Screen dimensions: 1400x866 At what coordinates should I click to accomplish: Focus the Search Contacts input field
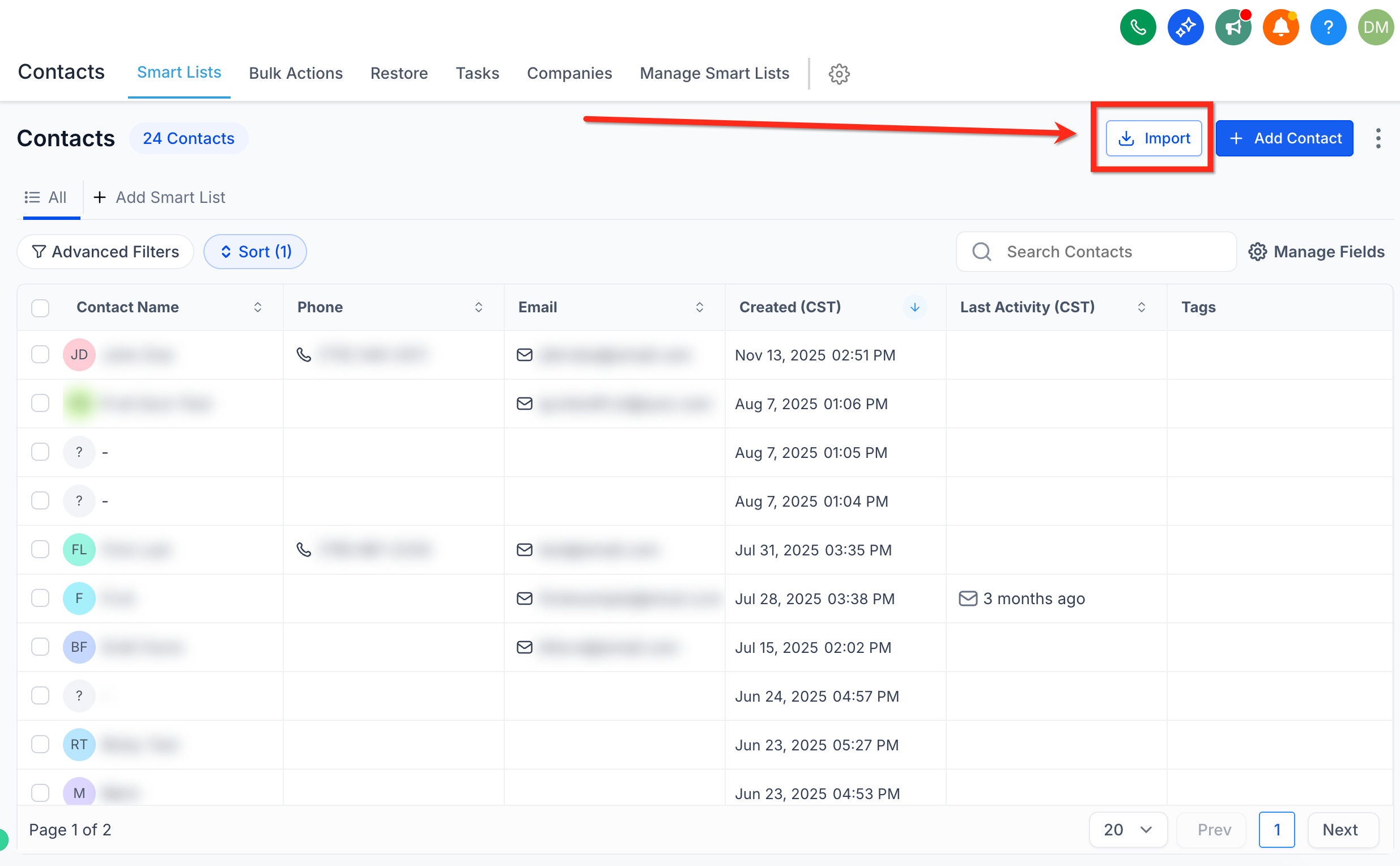[1096, 252]
